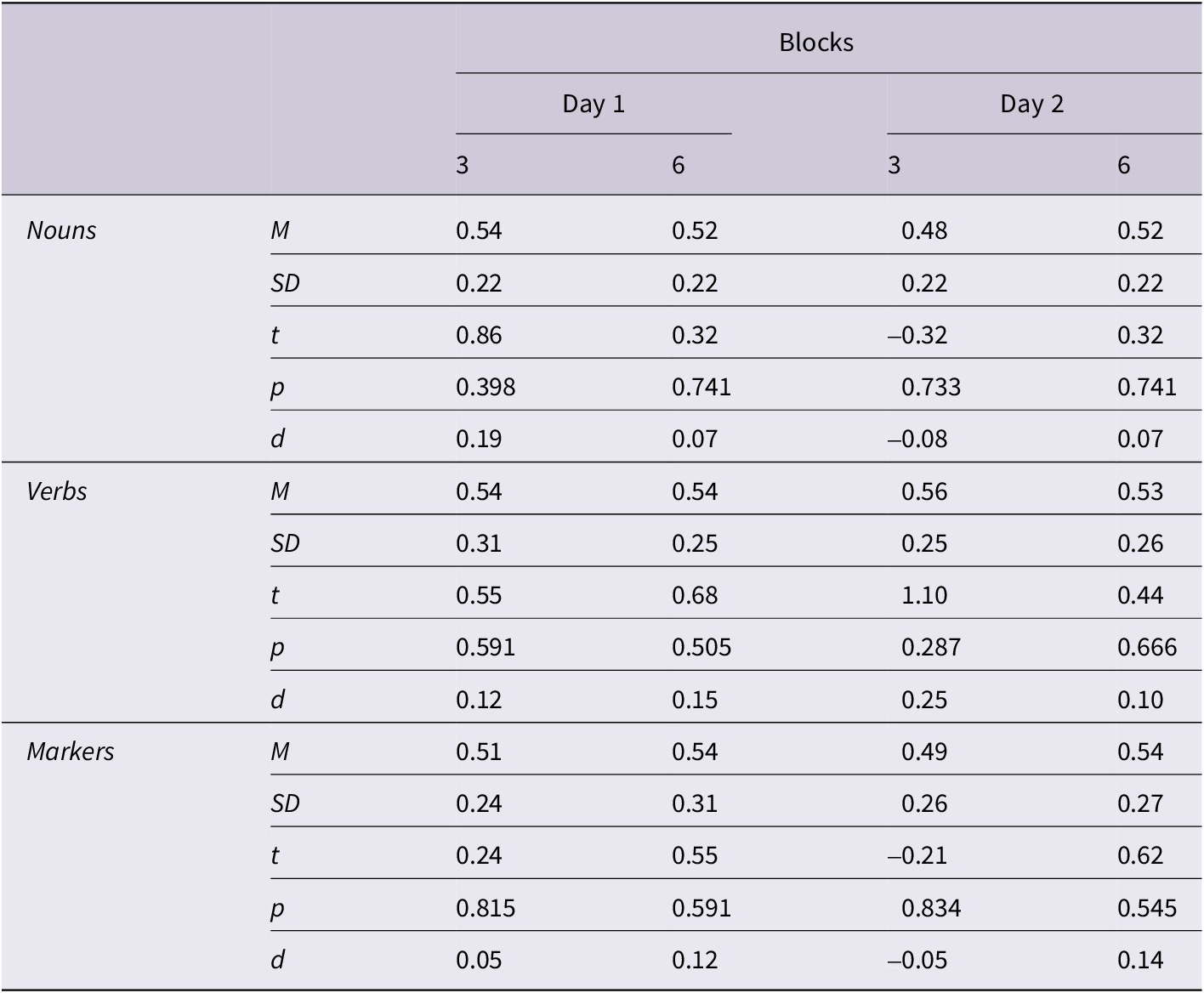Image resolution: width=1204 pixels, height=993 pixels.
Task: Select Verbs SD value 0.31
Action: pyautogui.click(x=479, y=543)
